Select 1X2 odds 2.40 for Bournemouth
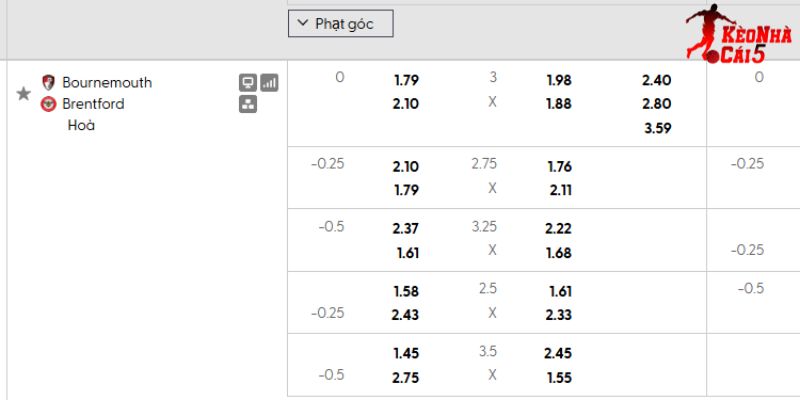The image size is (800, 400). pos(657,80)
